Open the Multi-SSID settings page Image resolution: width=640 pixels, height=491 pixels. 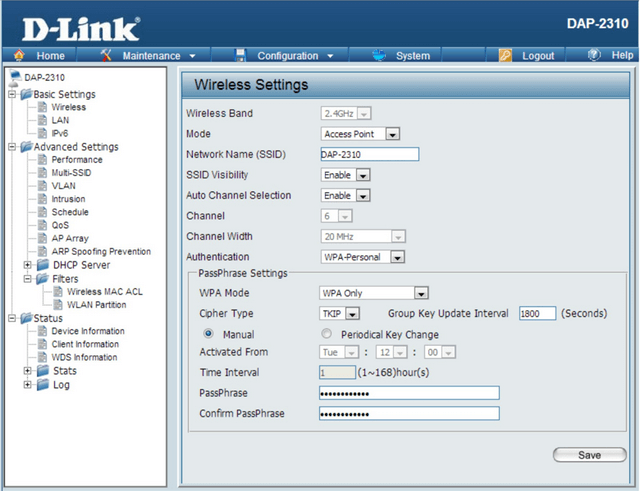pos(71,173)
